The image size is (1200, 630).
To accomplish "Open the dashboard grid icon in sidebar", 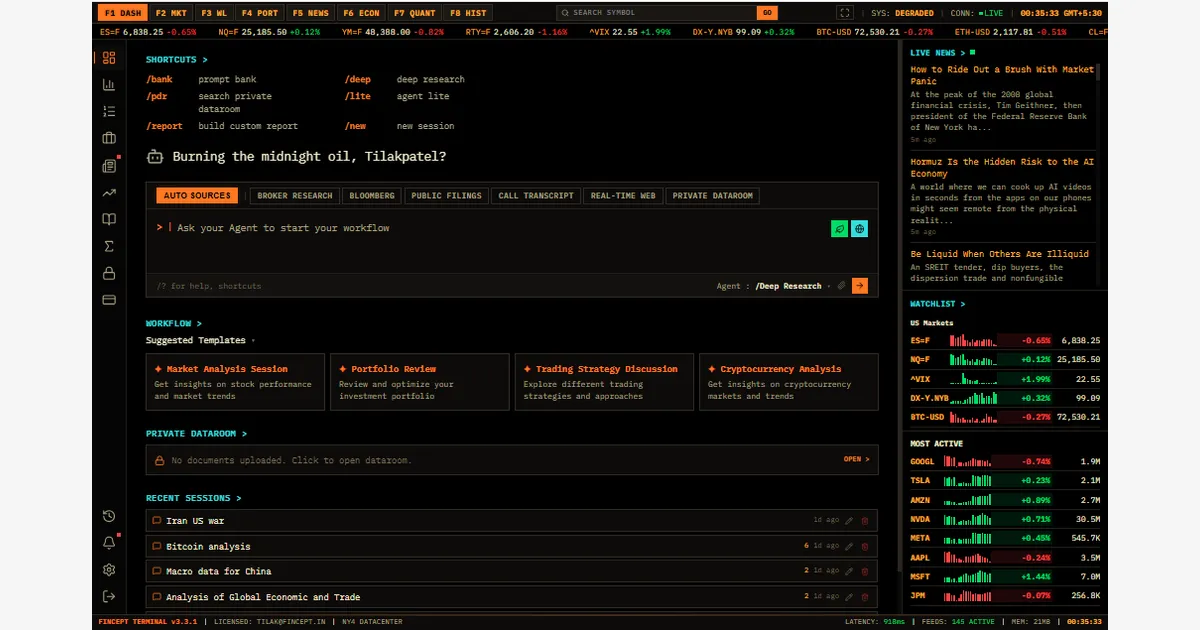I will (109, 58).
